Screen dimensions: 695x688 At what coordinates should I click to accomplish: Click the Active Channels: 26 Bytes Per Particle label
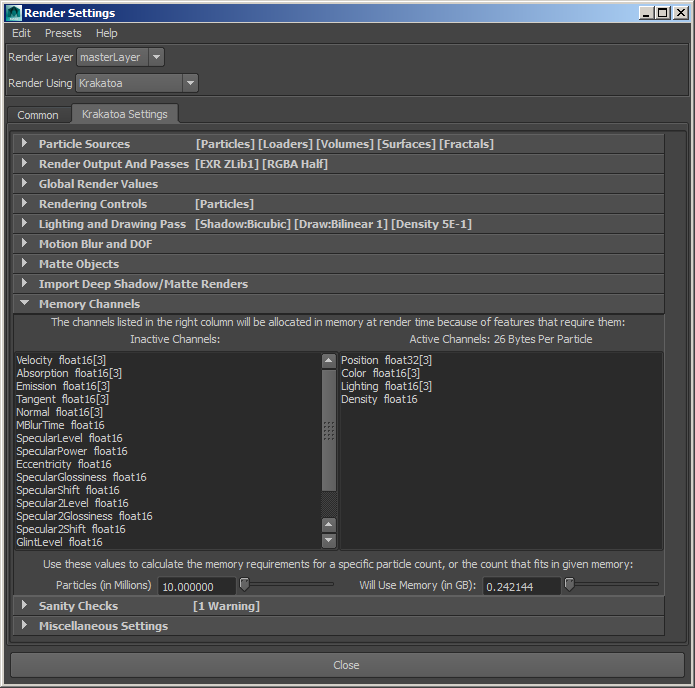pyautogui.click(x=501, y=339)
